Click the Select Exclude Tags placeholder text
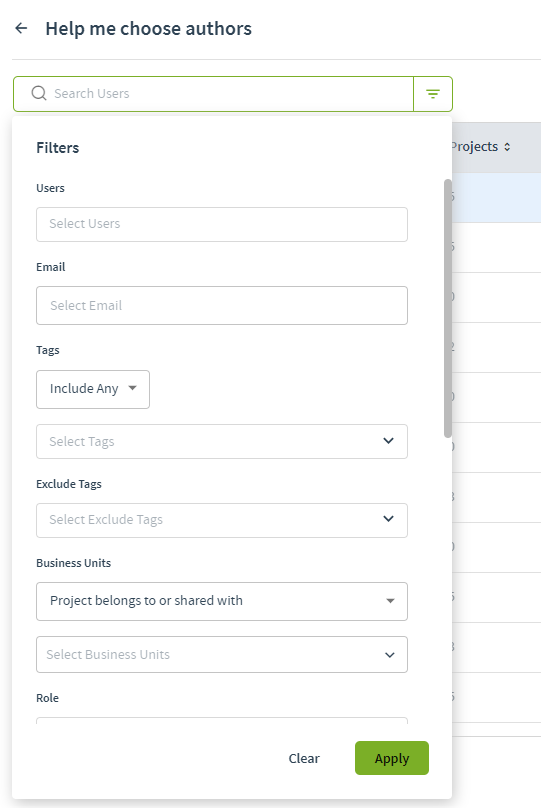Image resolution: width=541 pixels, height=808 pixels. coord(106,519)
